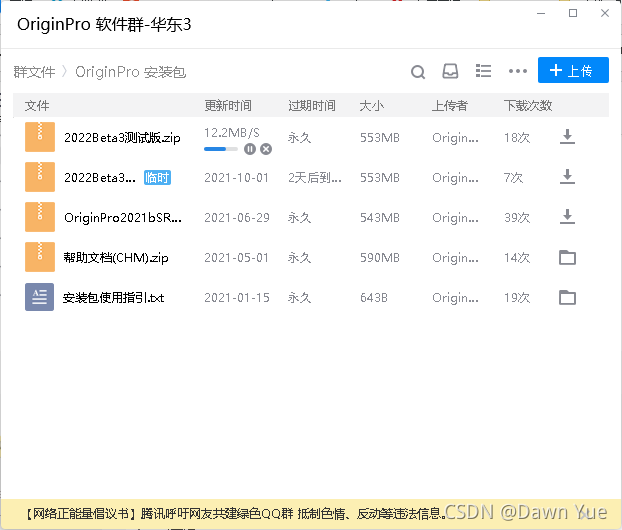Click the 帮助文档(CHM).zip file name
Screen dimensions: 622x530
click(x=116, y=257)
